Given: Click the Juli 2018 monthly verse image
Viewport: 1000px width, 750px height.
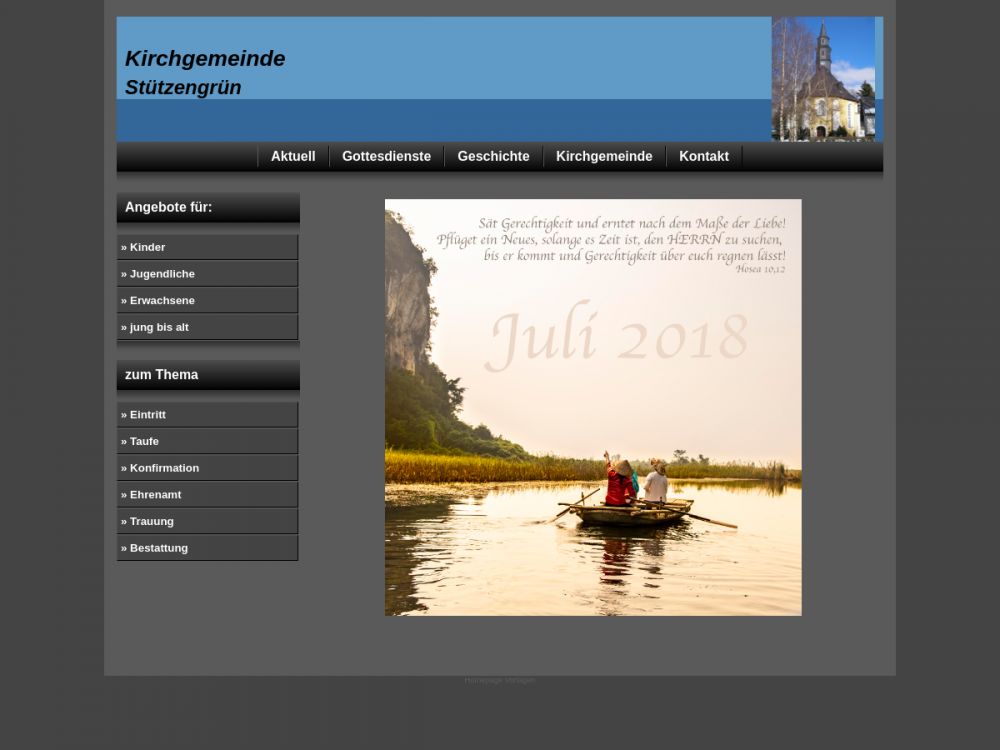Looking at the screenshot, I should pos(593,407).
